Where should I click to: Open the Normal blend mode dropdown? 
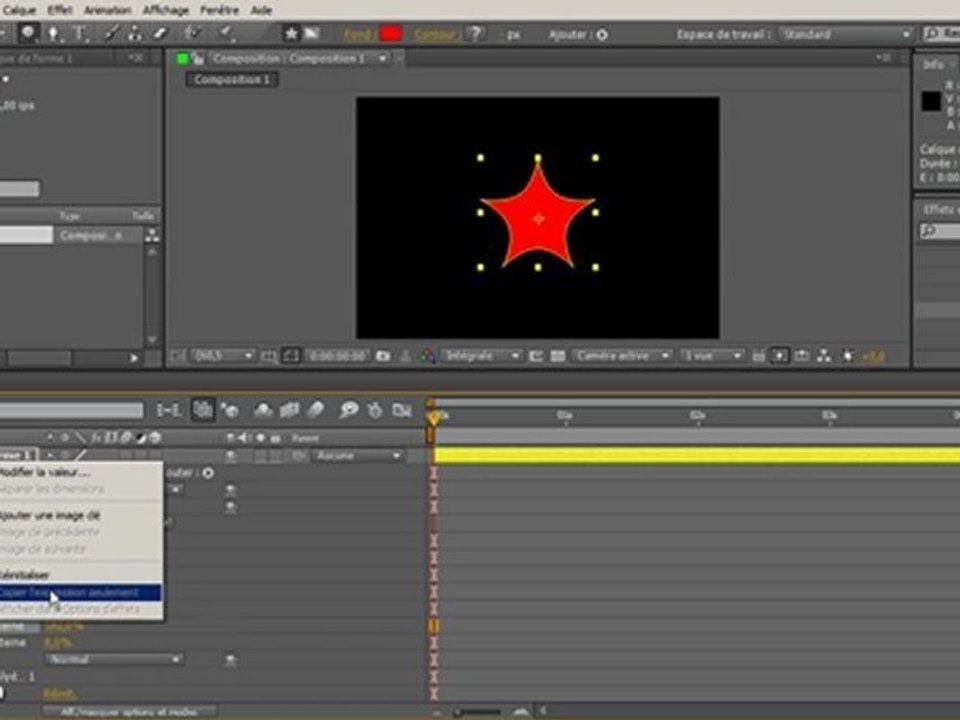coord(114,659)
